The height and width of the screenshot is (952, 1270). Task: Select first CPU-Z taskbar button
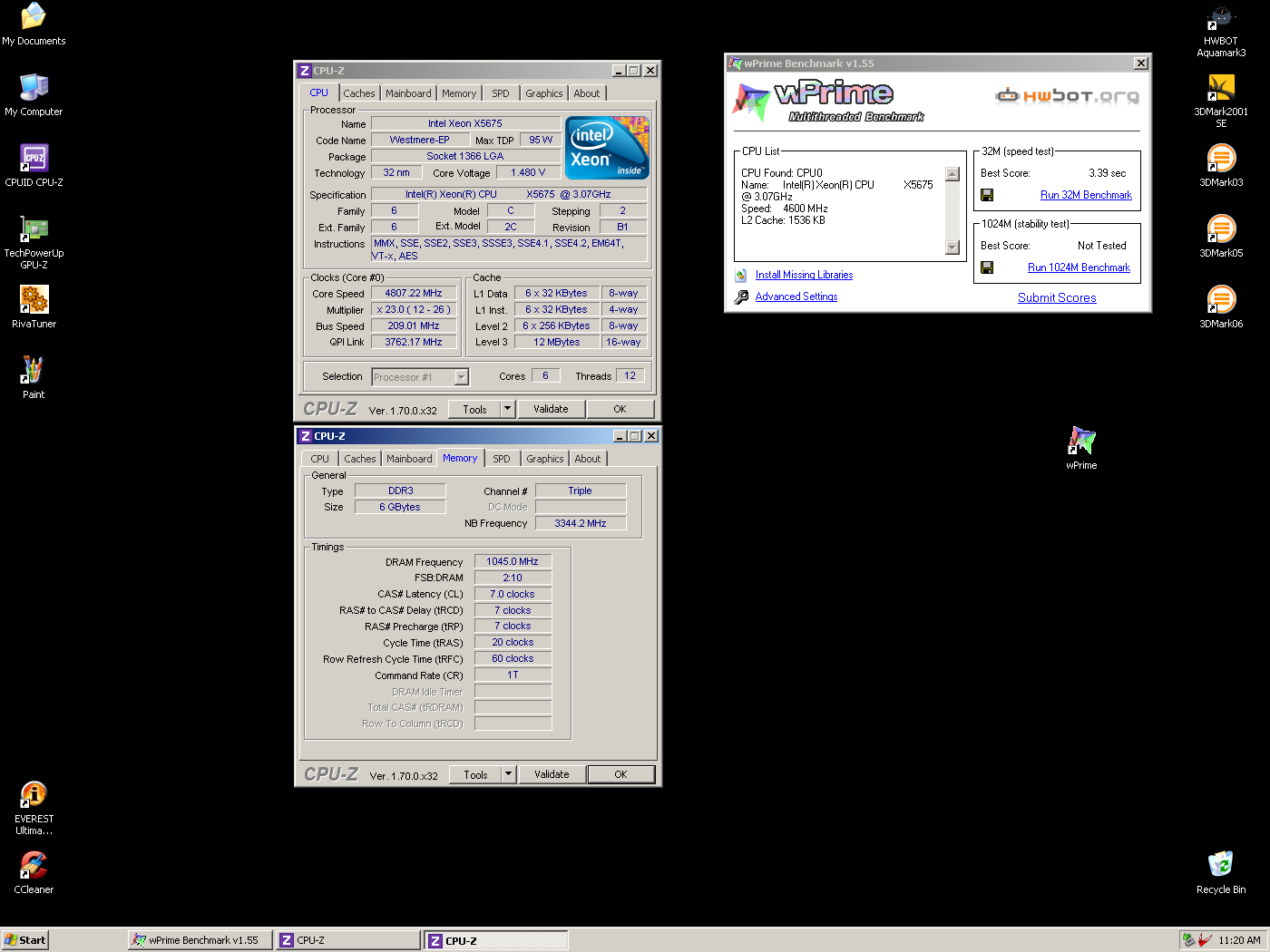[x=348, y=940]
